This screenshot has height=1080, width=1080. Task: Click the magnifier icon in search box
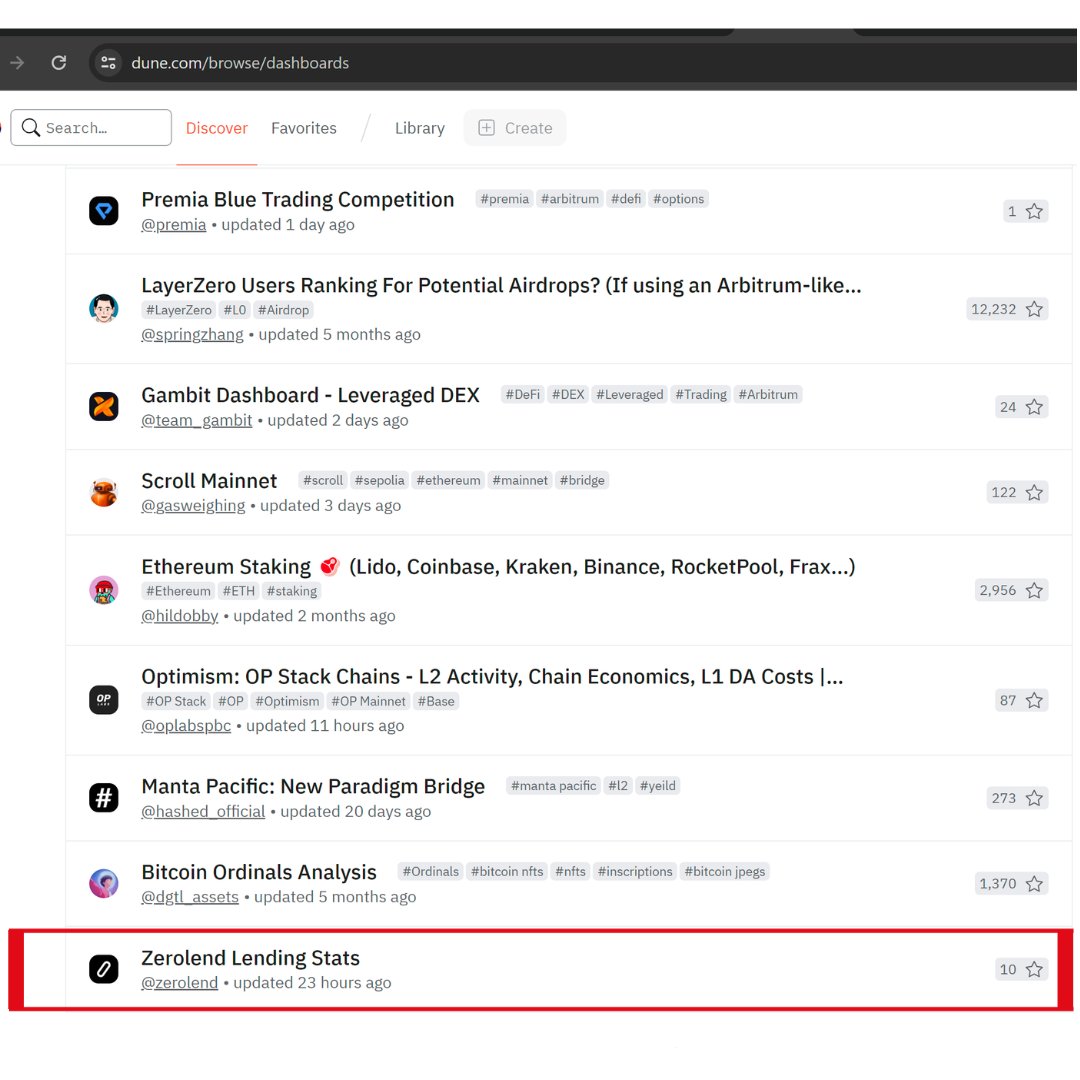tap(30, 127)
